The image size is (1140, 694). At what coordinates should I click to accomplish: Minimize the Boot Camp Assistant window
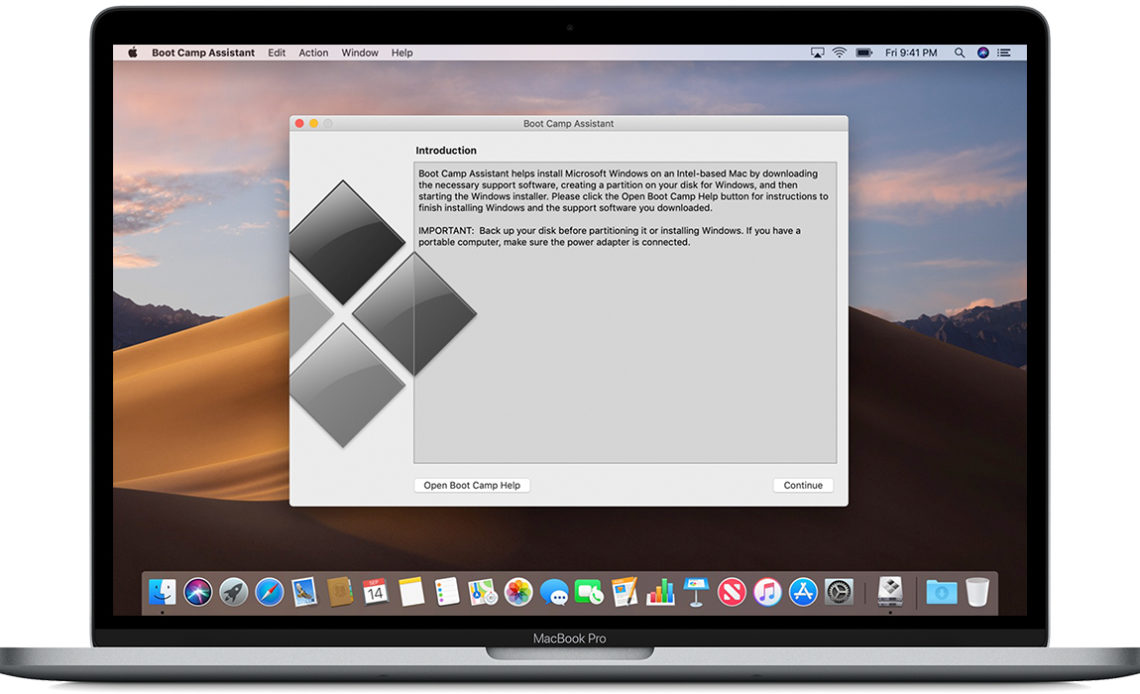[314, 124]
